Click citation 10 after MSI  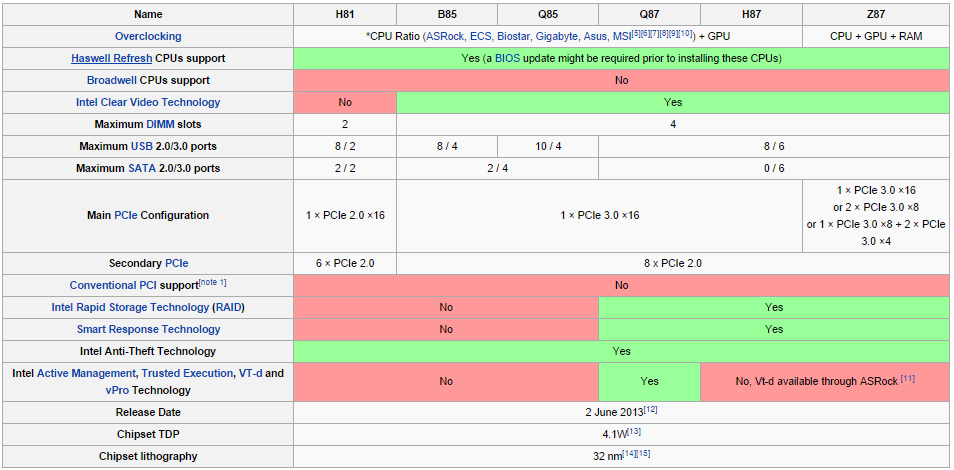[686, 33]
